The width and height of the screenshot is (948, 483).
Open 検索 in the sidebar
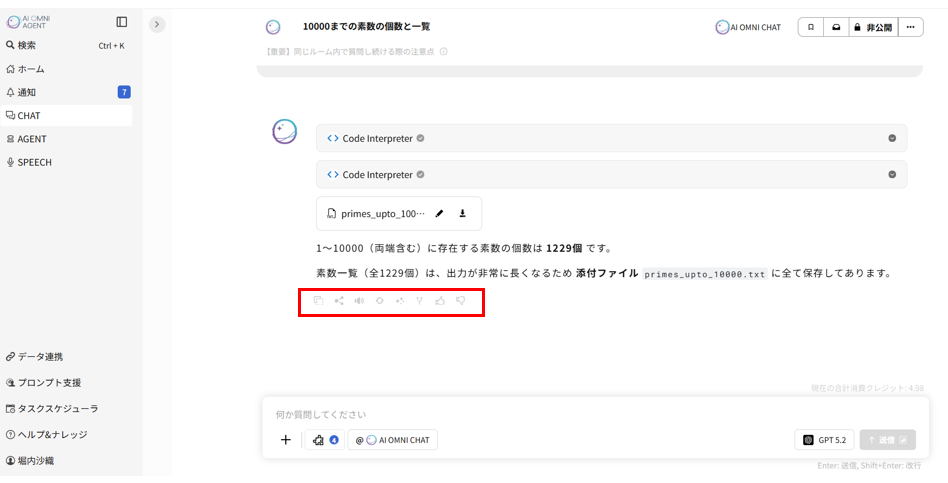[66, 45]
